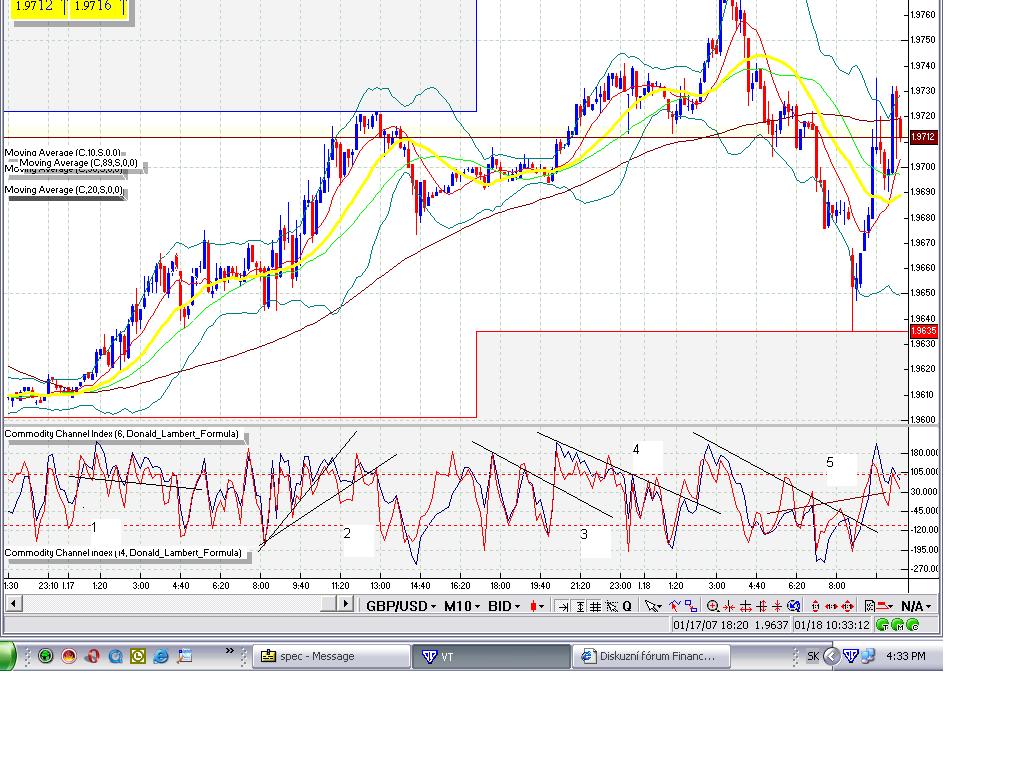This screenshot has height=768, width=1024.
Task: Click the green T status indicator
Action: (x=882, y=625)
